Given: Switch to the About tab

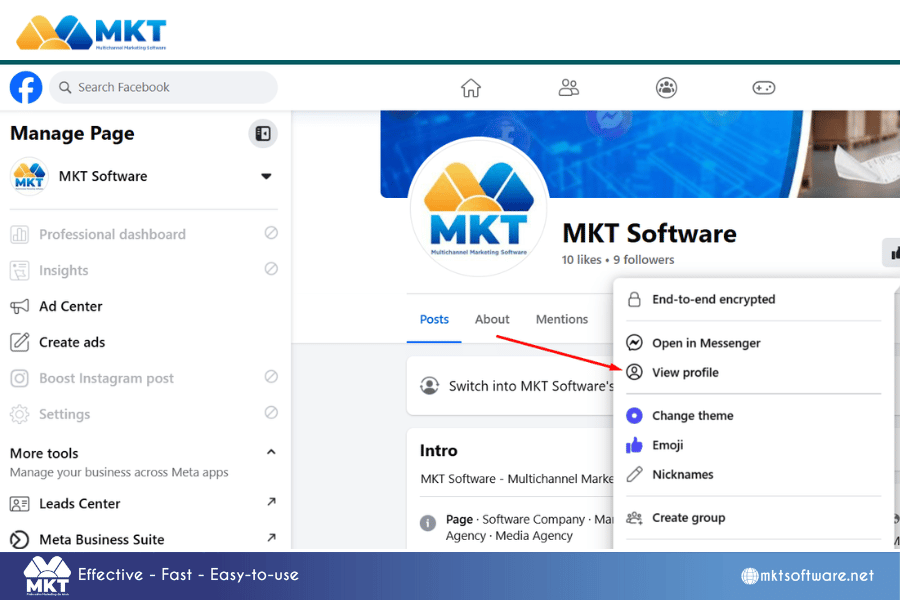Looking at the screenshot, I should (492, 319).
